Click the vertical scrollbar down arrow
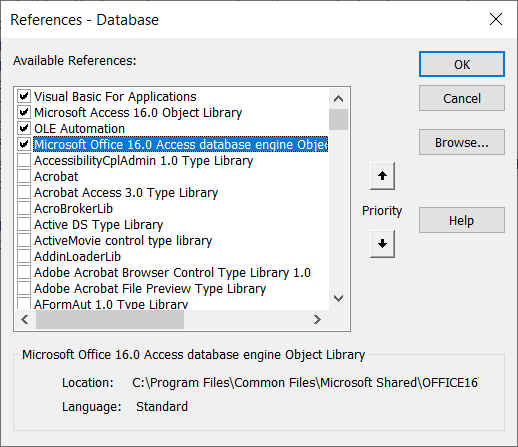 [x=338, y=298]
